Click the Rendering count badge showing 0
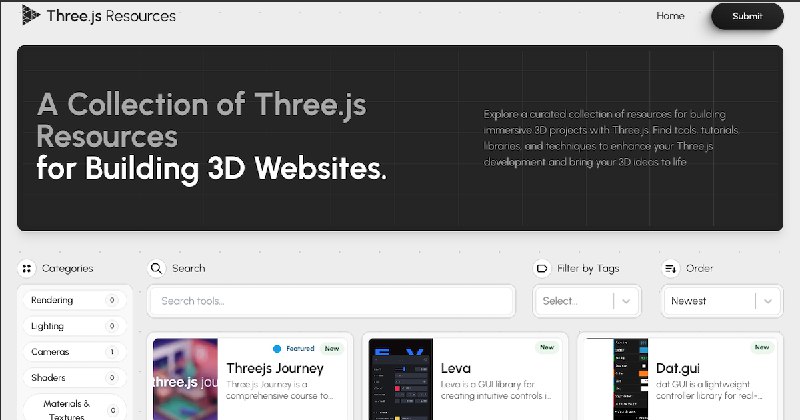Screen dimensions: 800x420 pyautogui.click(x=112, y=300)
